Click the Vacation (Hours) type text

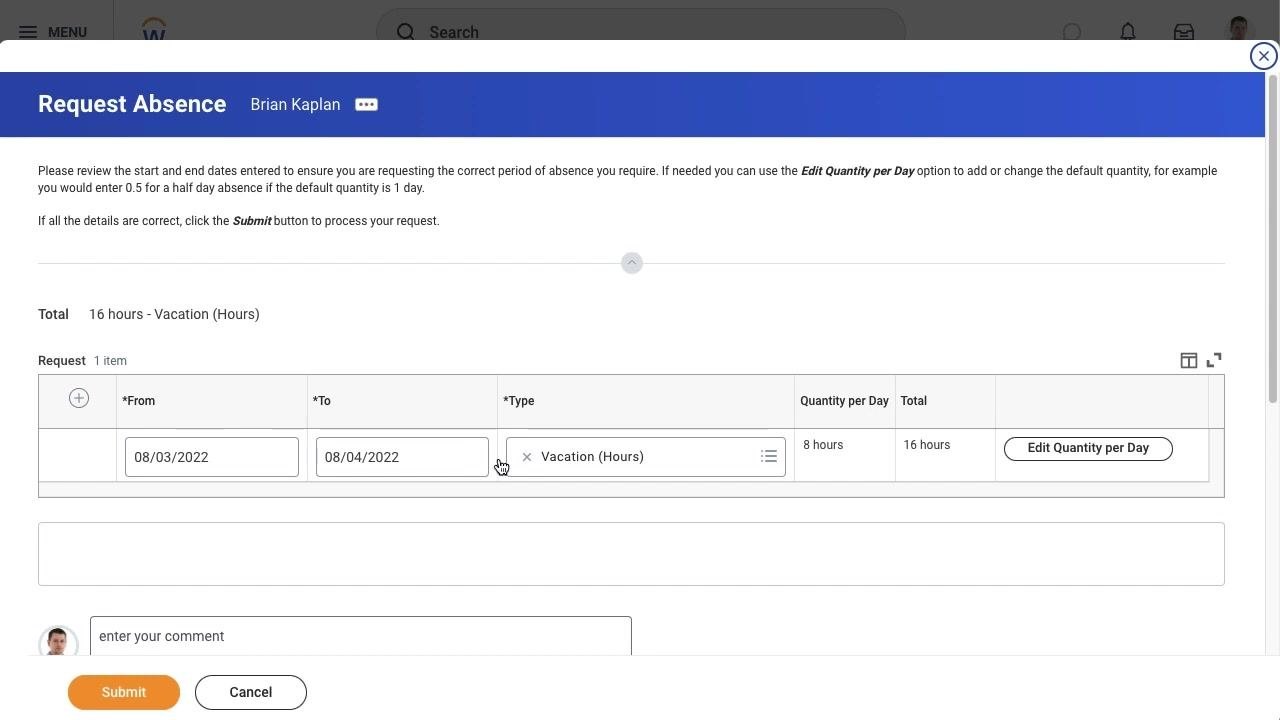tap(592, 457)
